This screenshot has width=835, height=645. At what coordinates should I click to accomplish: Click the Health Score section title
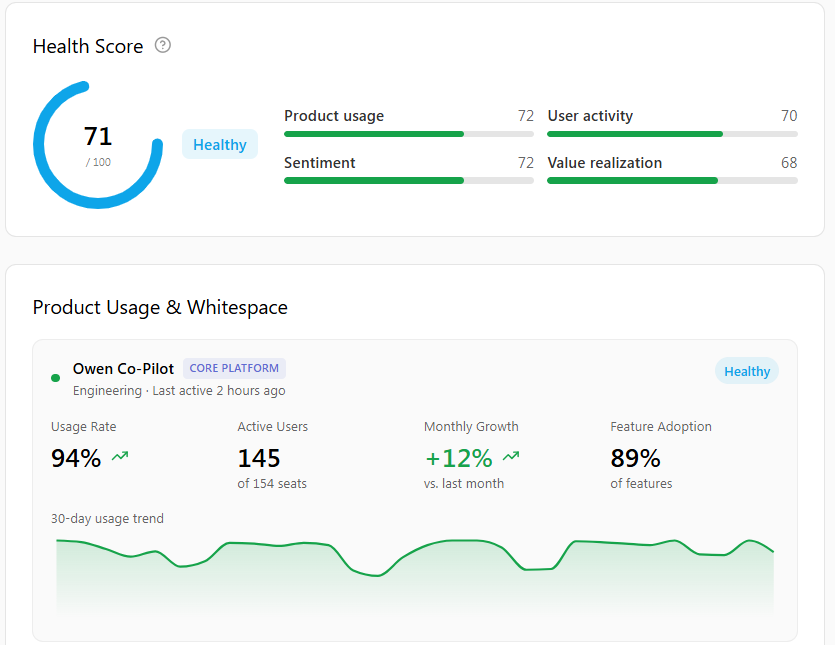pyautogui.click(x=88, y=46)
